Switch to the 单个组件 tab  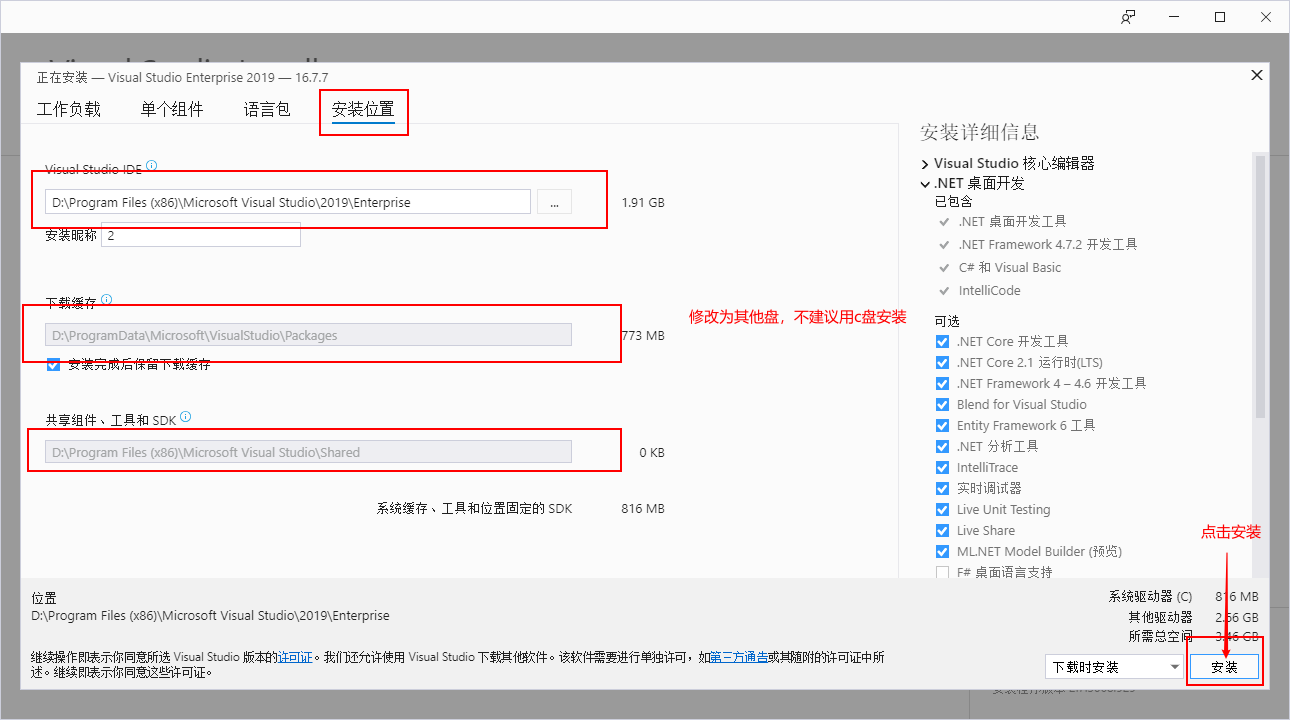tap(171, 109)
